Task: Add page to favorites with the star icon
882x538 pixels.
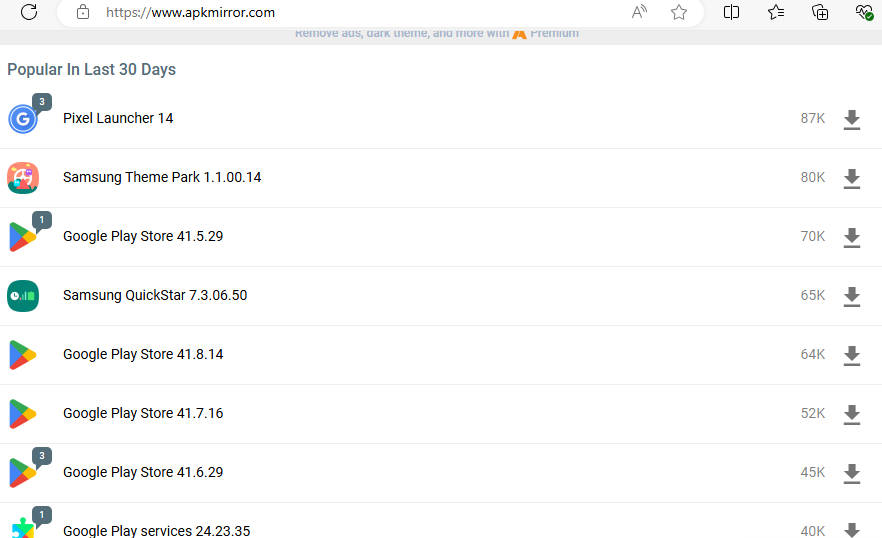Action: (x=679, y=12)
